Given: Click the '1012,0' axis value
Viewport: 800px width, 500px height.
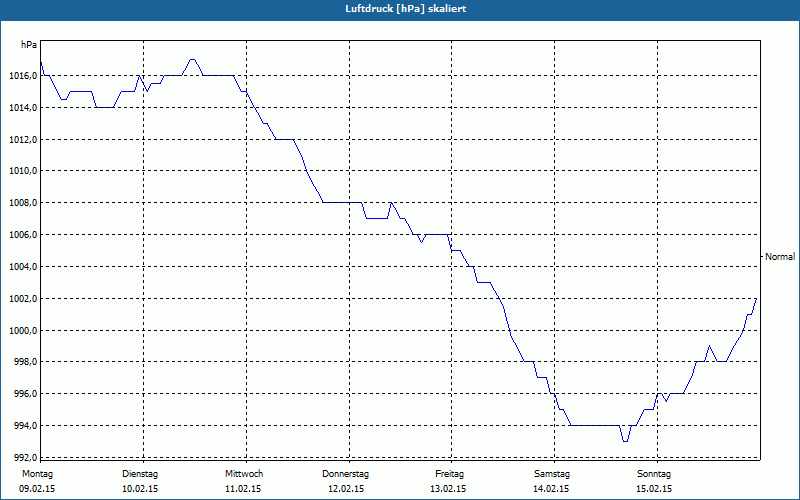Looking at the screenshot, I should pyautogui.click(x=23, y=139).
